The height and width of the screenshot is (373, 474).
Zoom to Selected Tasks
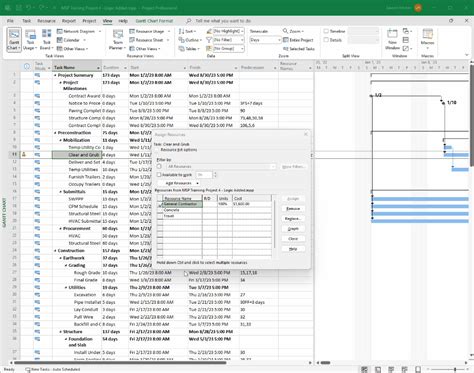298,49
